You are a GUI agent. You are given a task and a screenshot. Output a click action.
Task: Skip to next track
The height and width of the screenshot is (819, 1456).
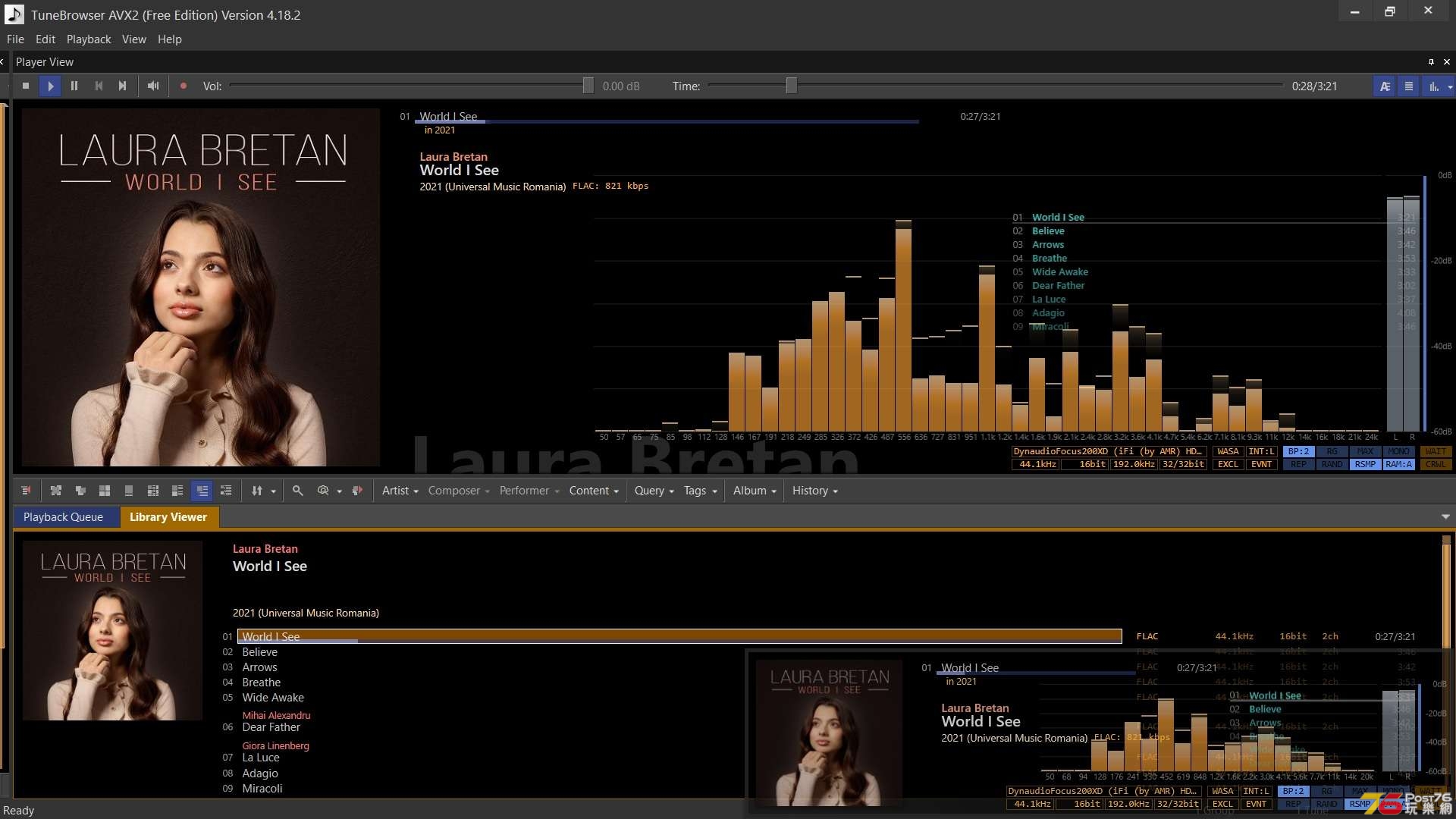[x=122, y=86]
